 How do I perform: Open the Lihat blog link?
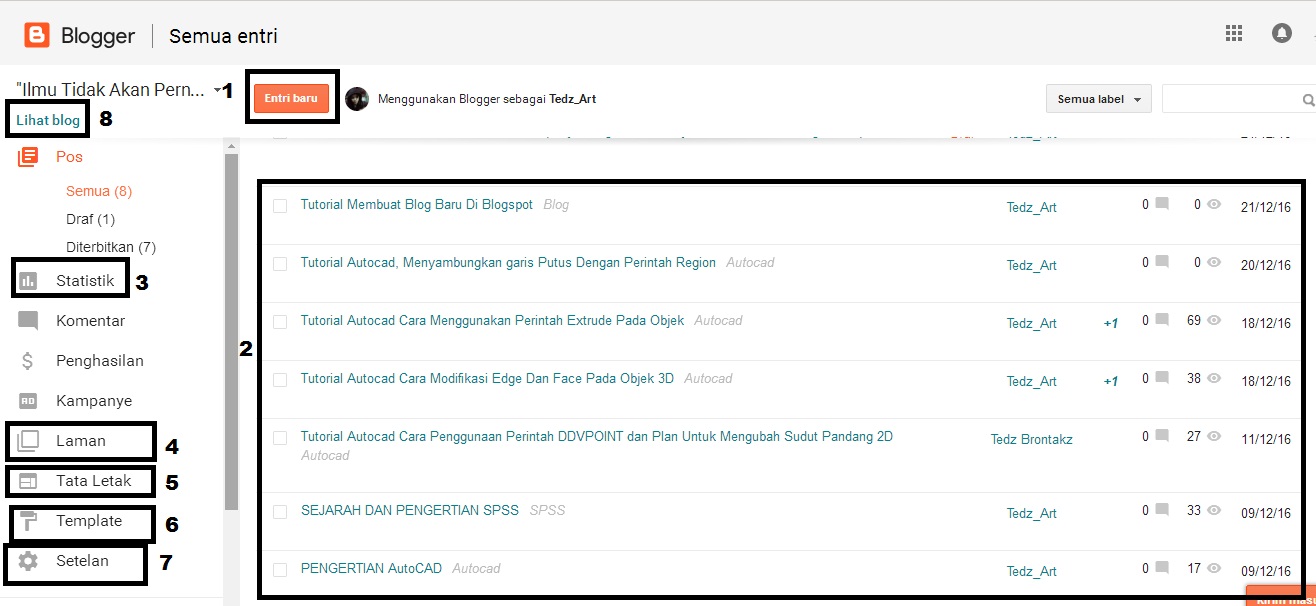click(x=47, y=119)
